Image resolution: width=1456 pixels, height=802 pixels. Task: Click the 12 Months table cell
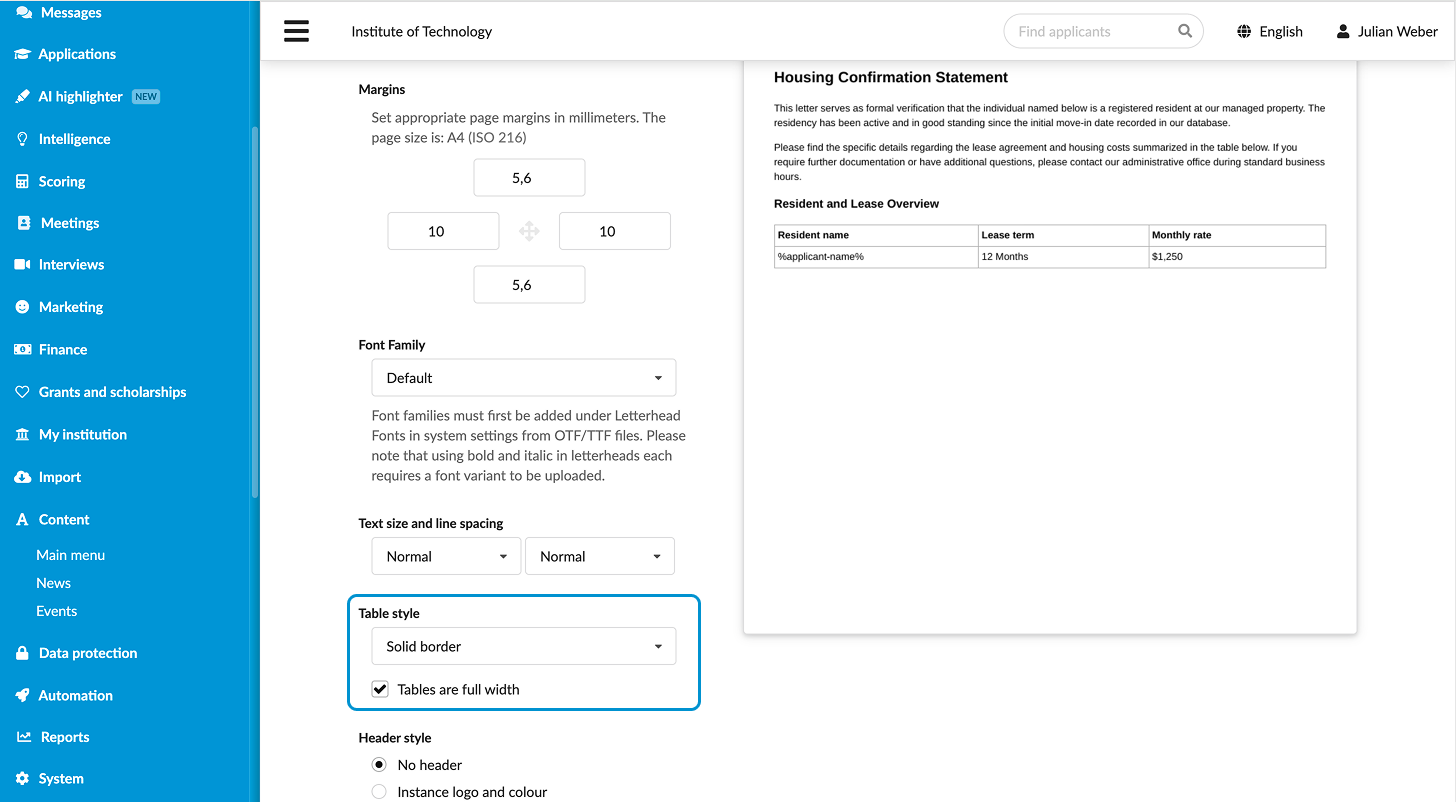coord(1063,257)
